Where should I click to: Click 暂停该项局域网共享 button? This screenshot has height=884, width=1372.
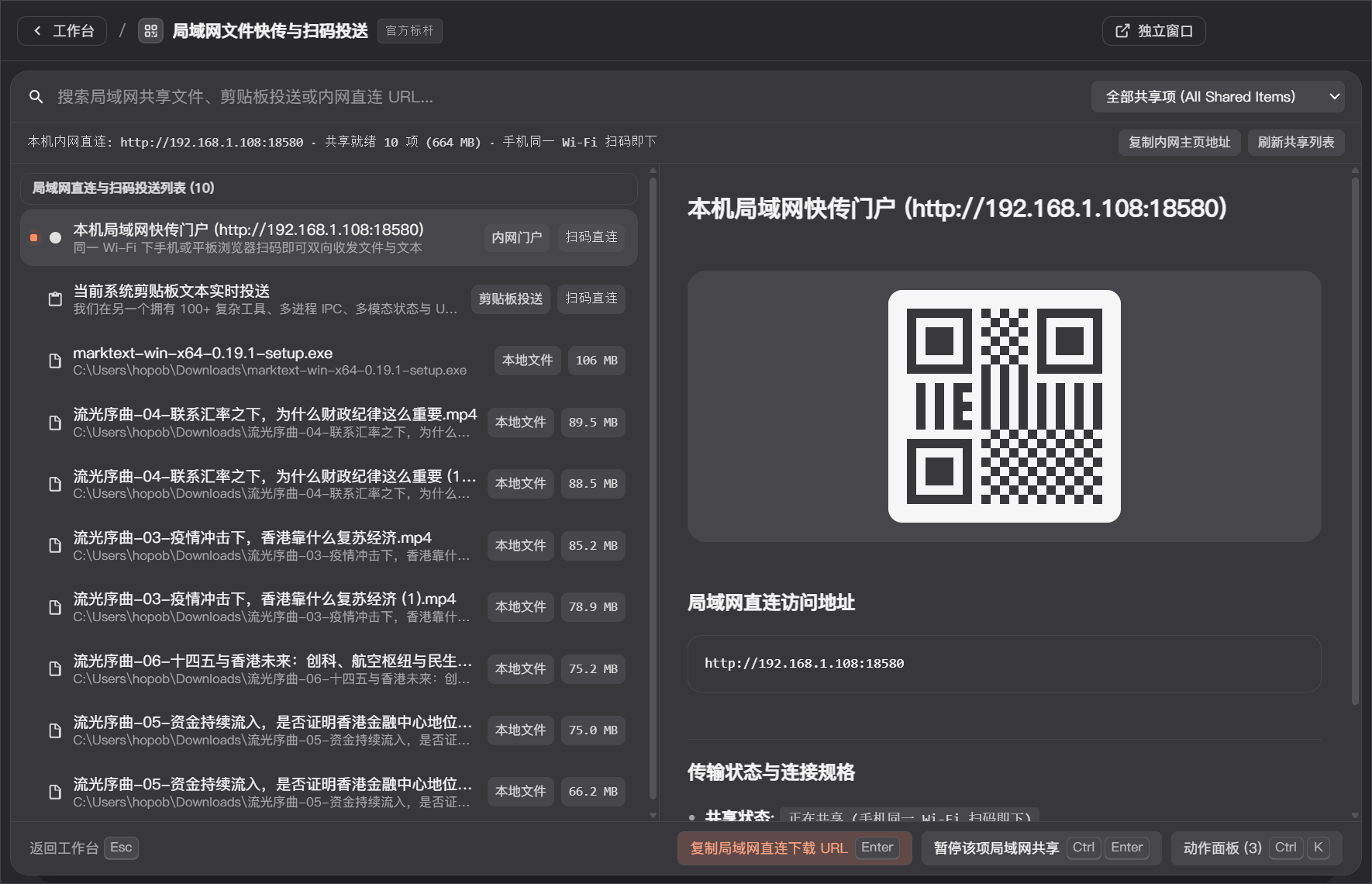pos(1041,848)
